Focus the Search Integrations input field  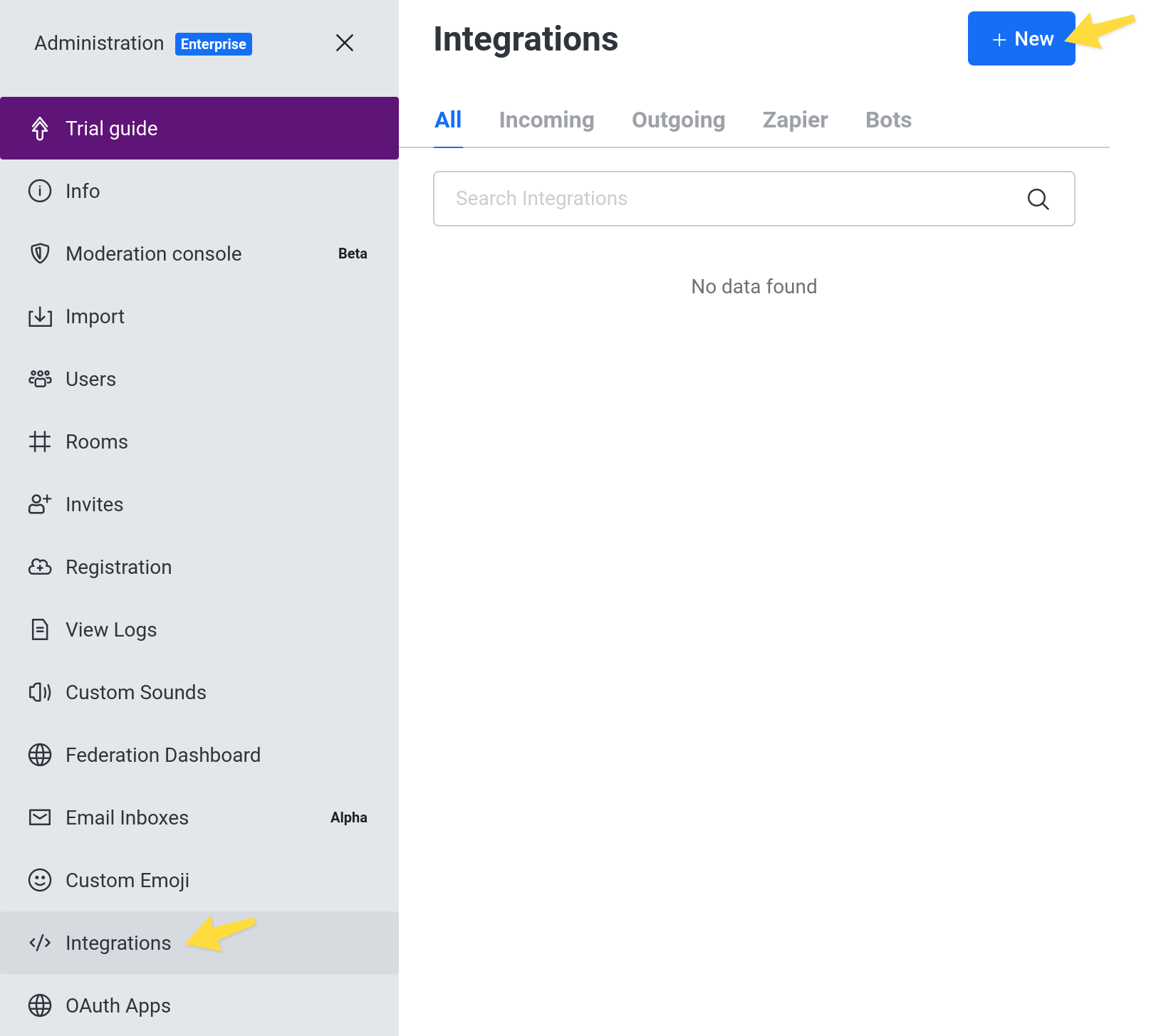click(x=727, y=199)
